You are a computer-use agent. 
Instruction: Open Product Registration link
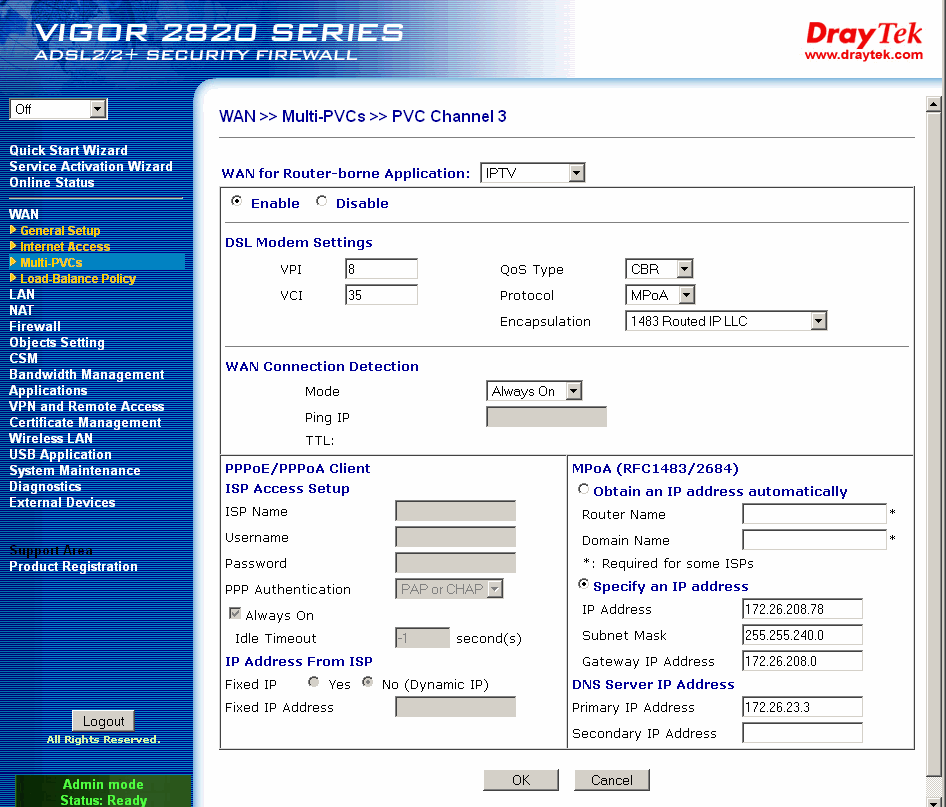click(73, 566)
